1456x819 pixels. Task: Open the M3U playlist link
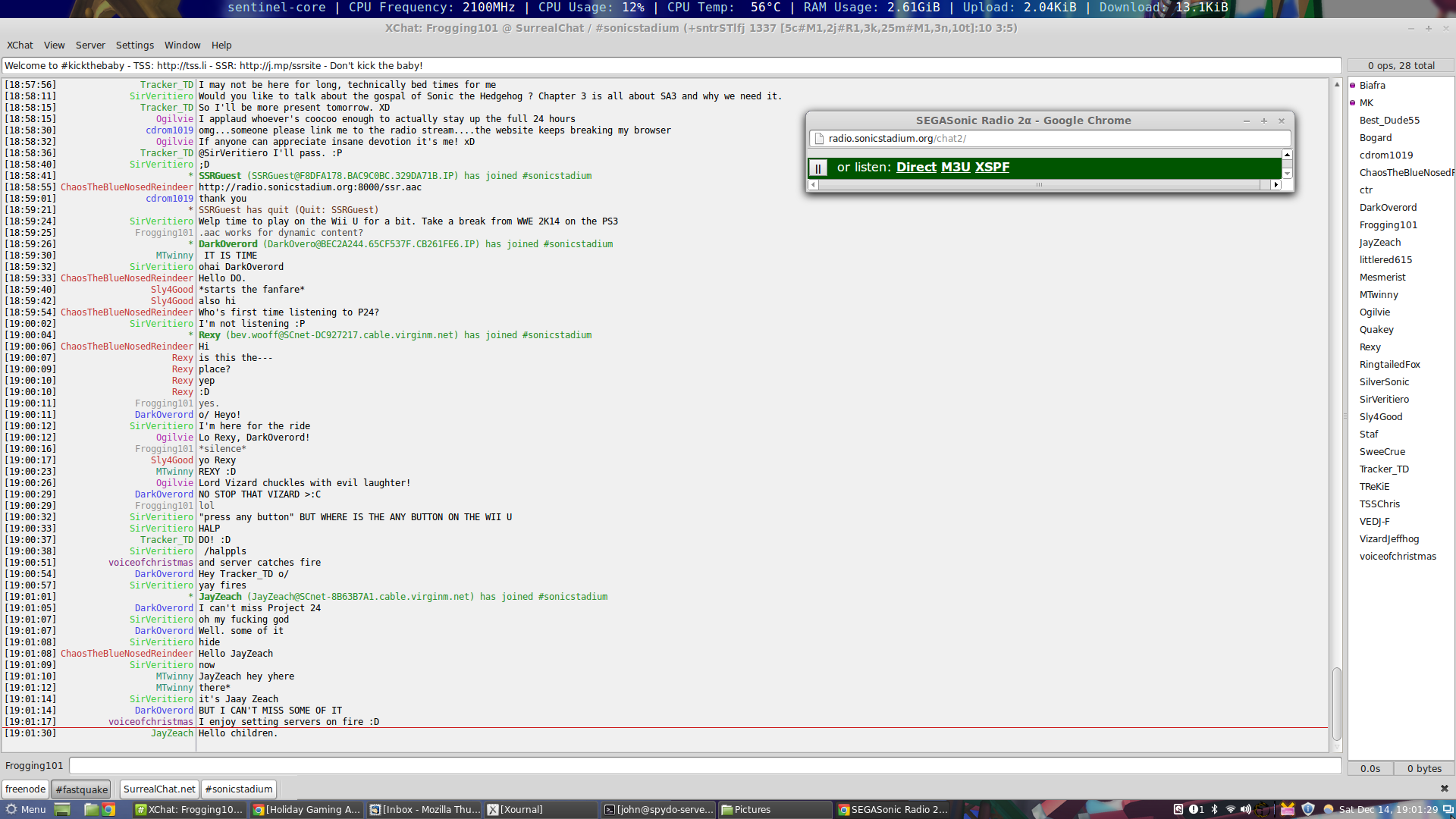point(955,168)
